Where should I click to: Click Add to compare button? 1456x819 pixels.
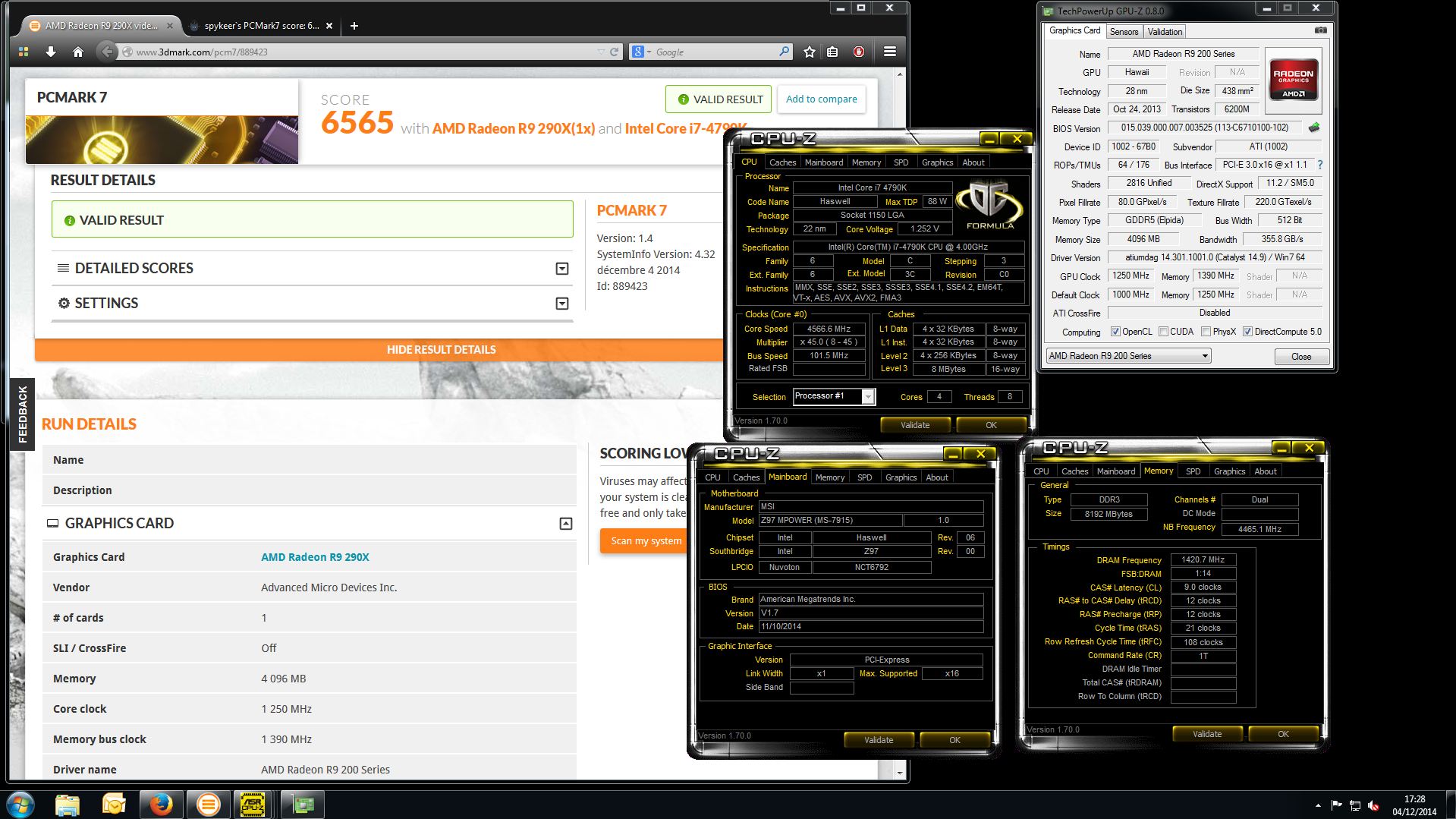click(821, 99)
